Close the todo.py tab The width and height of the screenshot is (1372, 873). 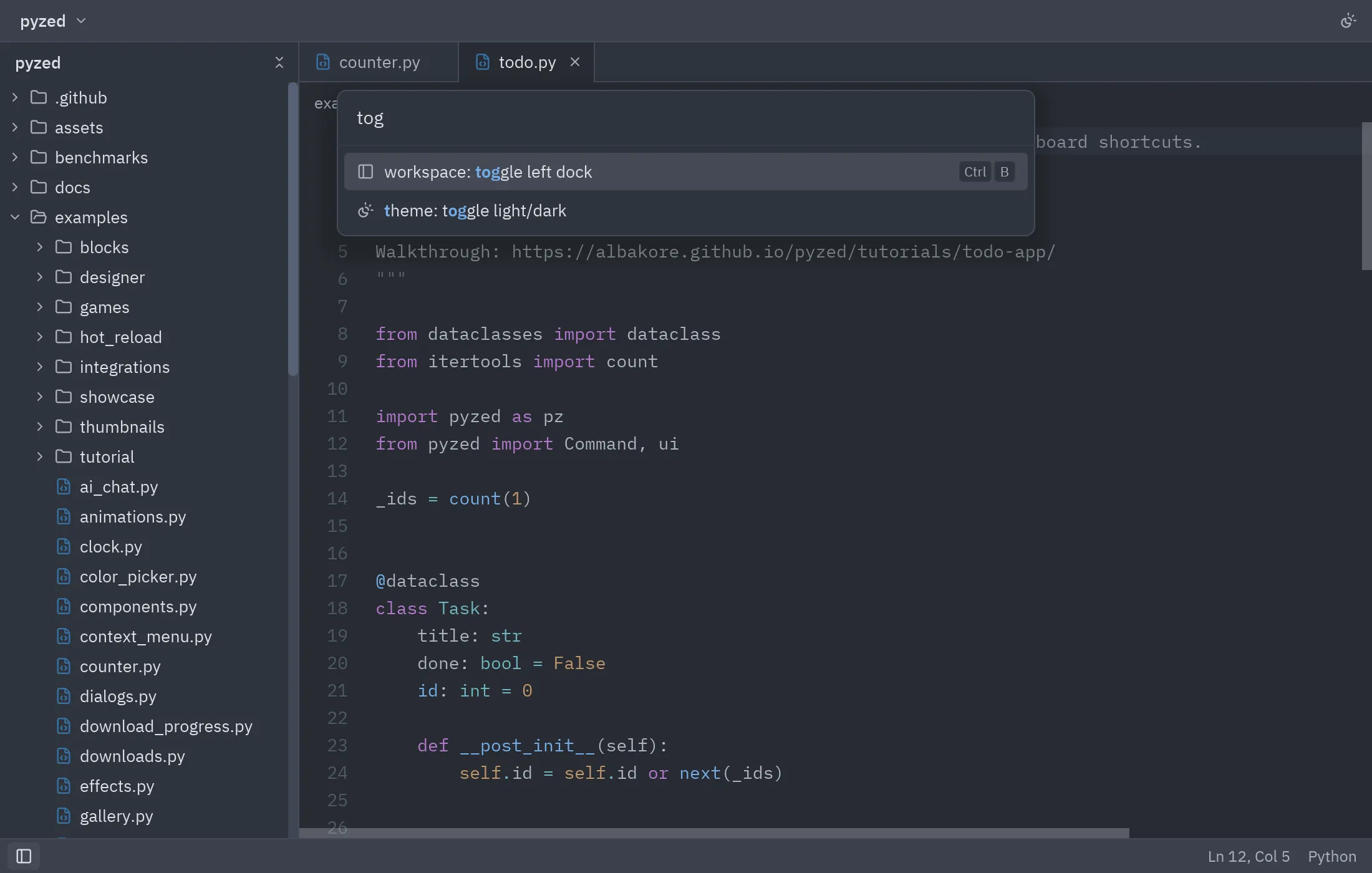[575, 62]
